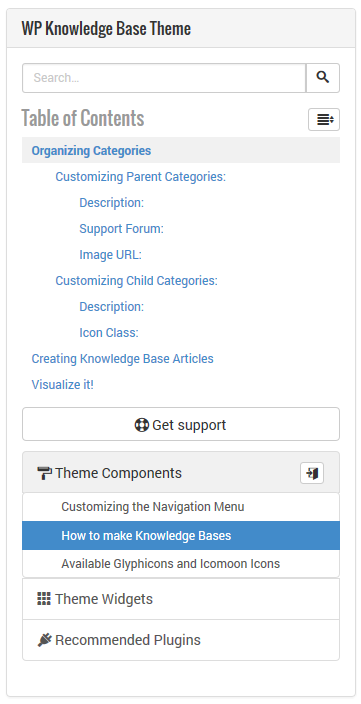
Task: Click the grid icon beside Theme Widgets
Action: tap(44, 599)
